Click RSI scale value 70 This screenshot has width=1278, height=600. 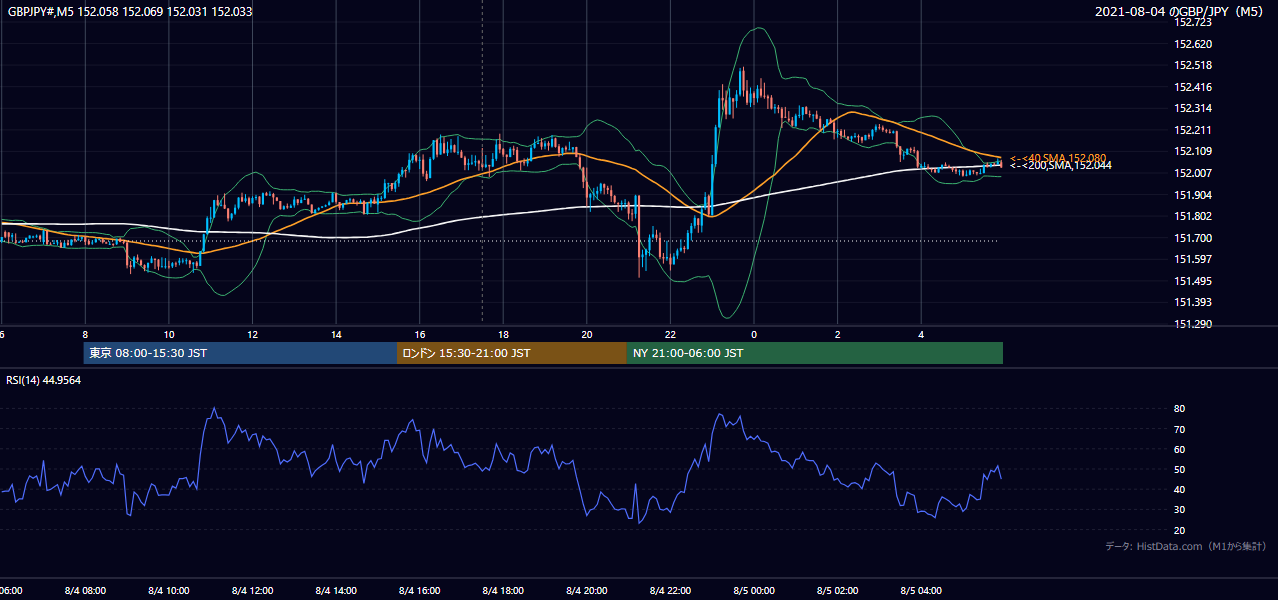click(x=1180, y=429)
